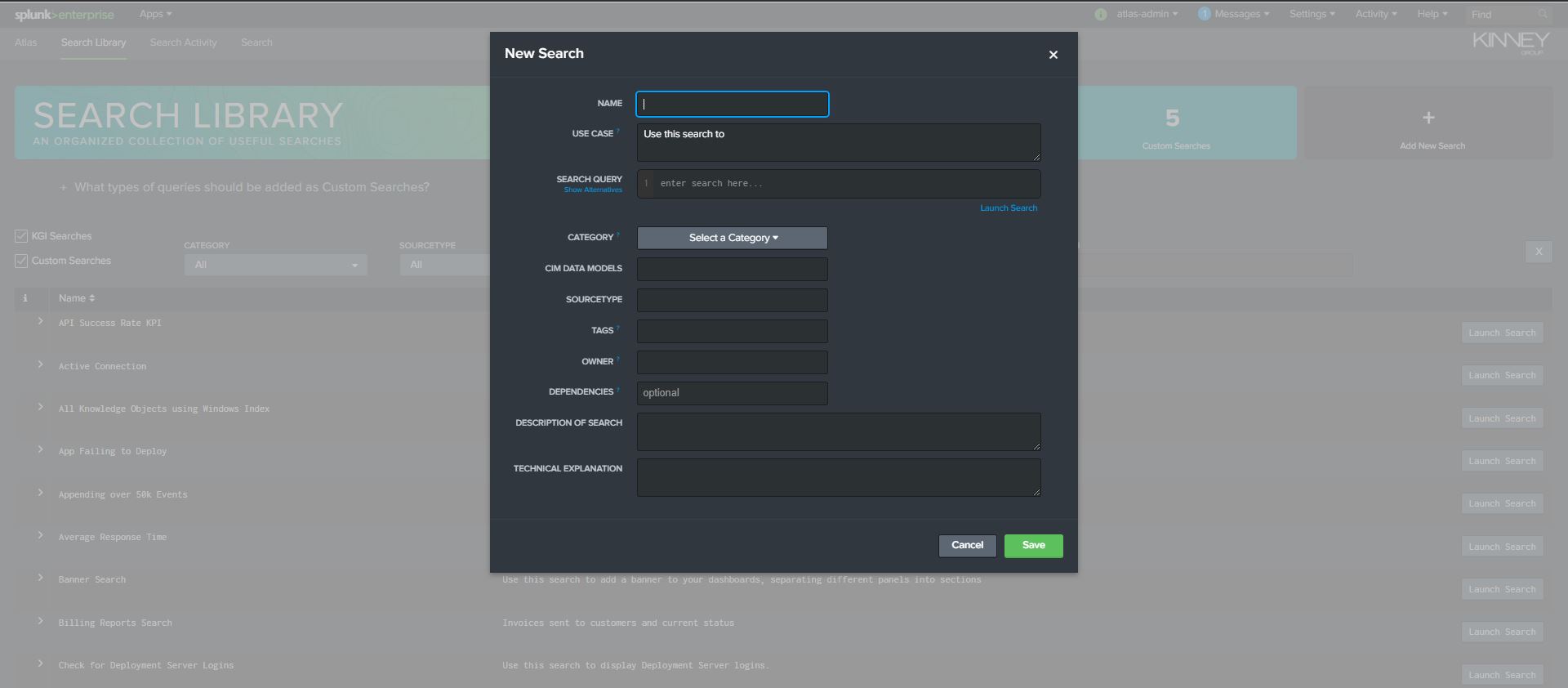The image size is (1568, 688).
Task: Expand Billing Reports Search row
Action: tap(40, 621)
